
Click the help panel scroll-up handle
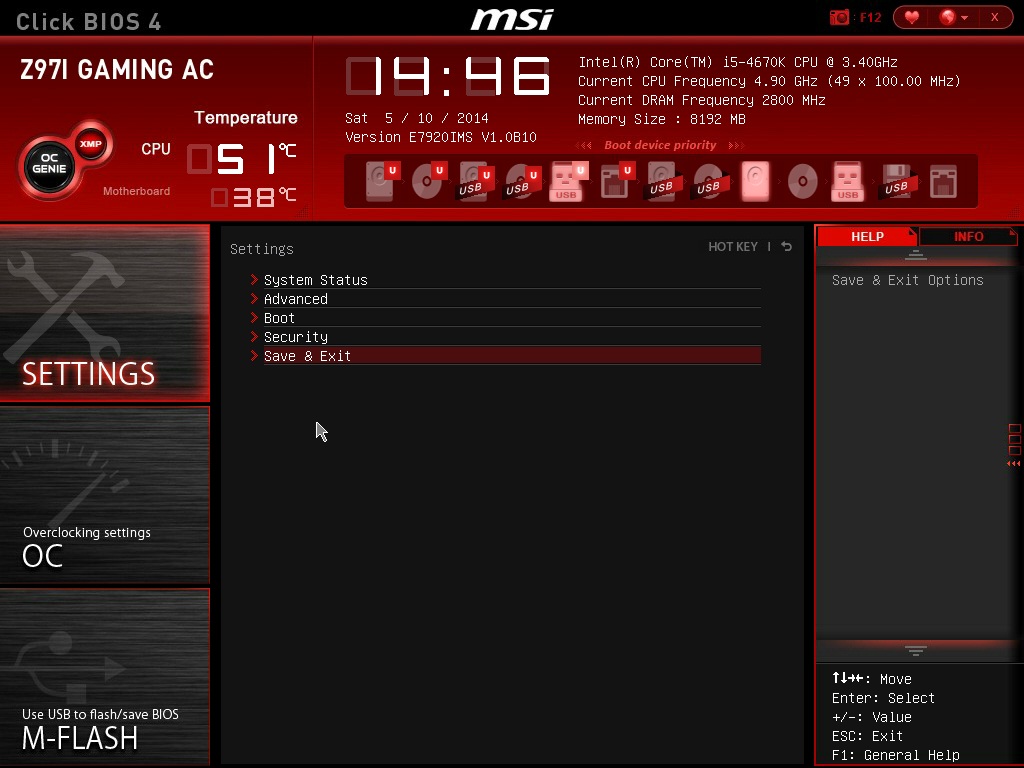[916, 255]
